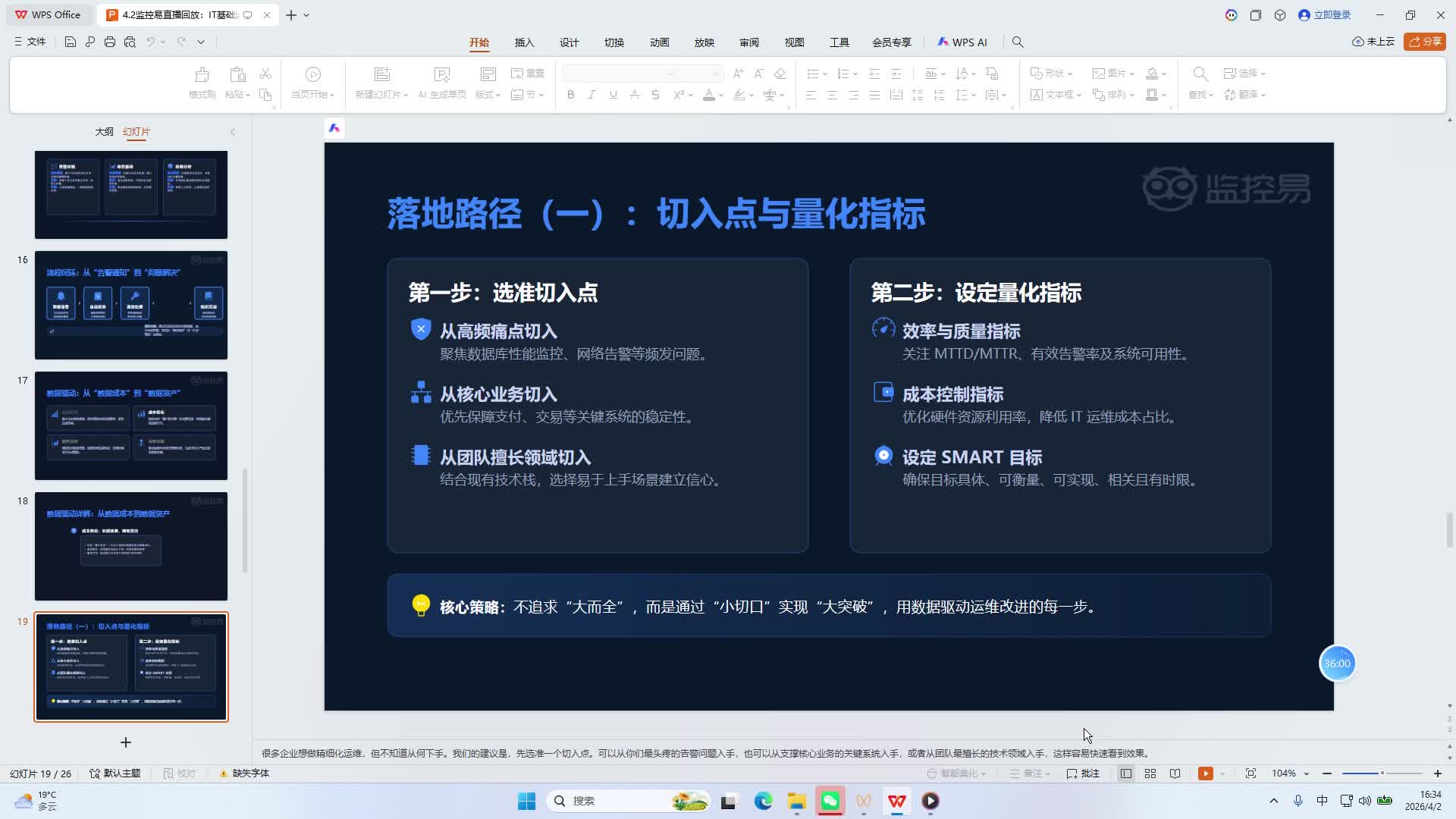Start slideshow with orange play button

pyautogui.click(x=1205, y=773)
